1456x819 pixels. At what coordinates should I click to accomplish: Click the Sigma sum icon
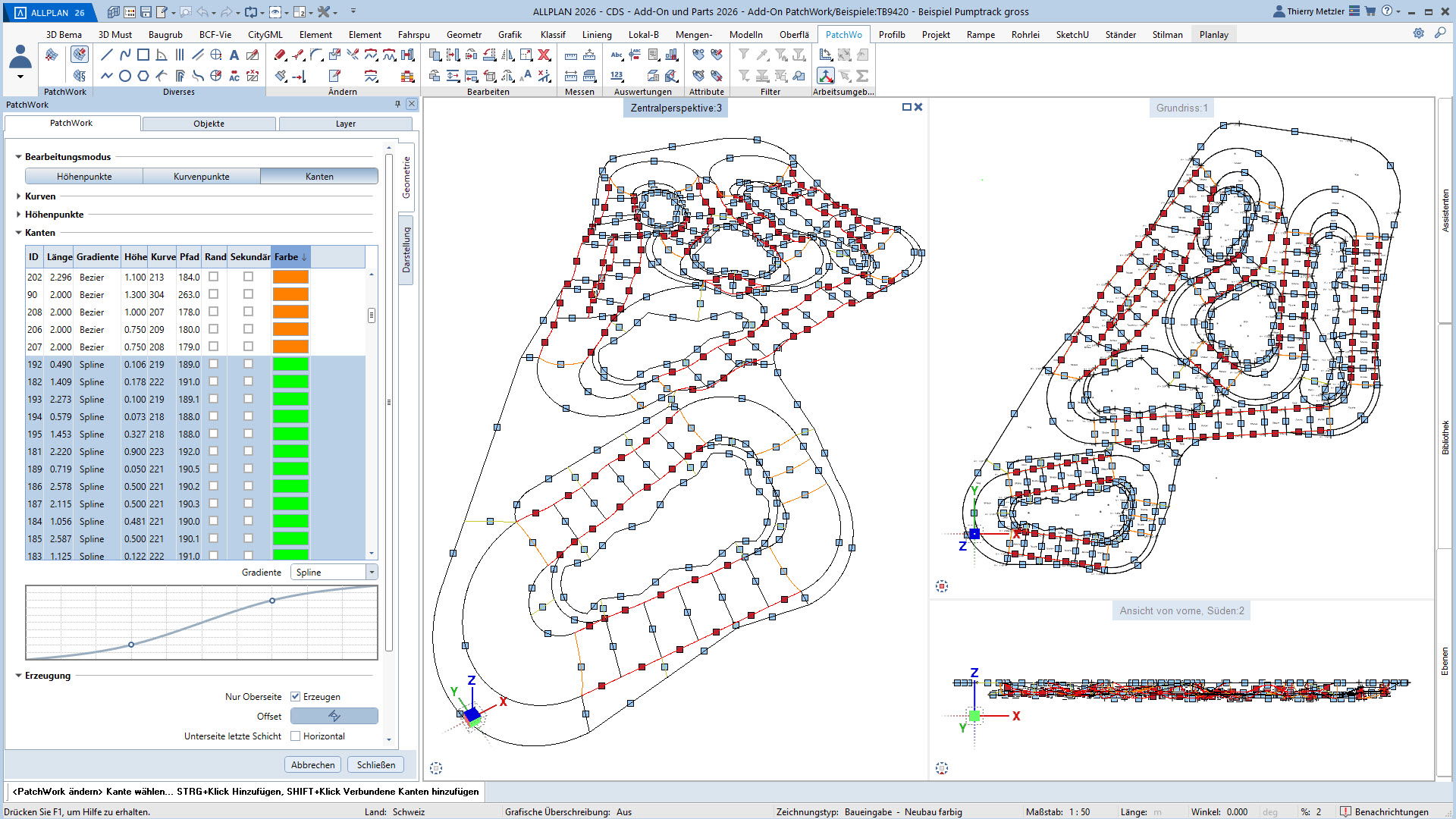[x=862, y=76]
